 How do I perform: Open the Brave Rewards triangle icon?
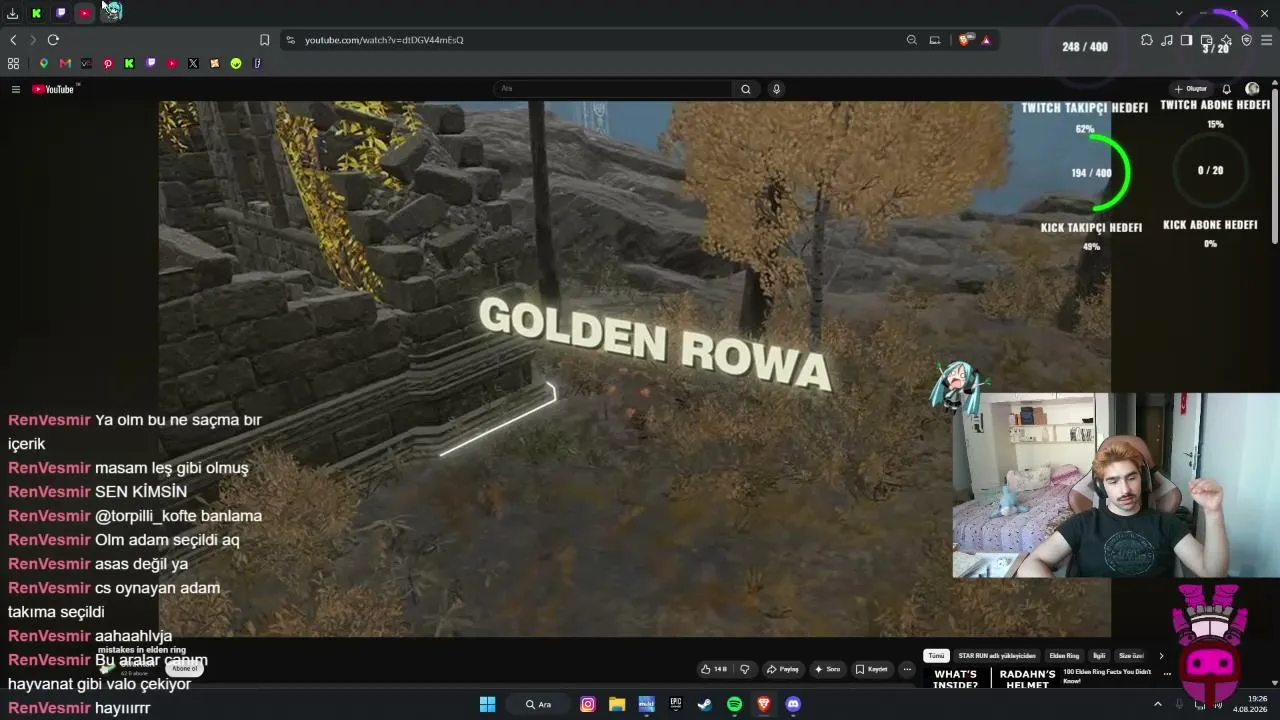coord(986,40)
